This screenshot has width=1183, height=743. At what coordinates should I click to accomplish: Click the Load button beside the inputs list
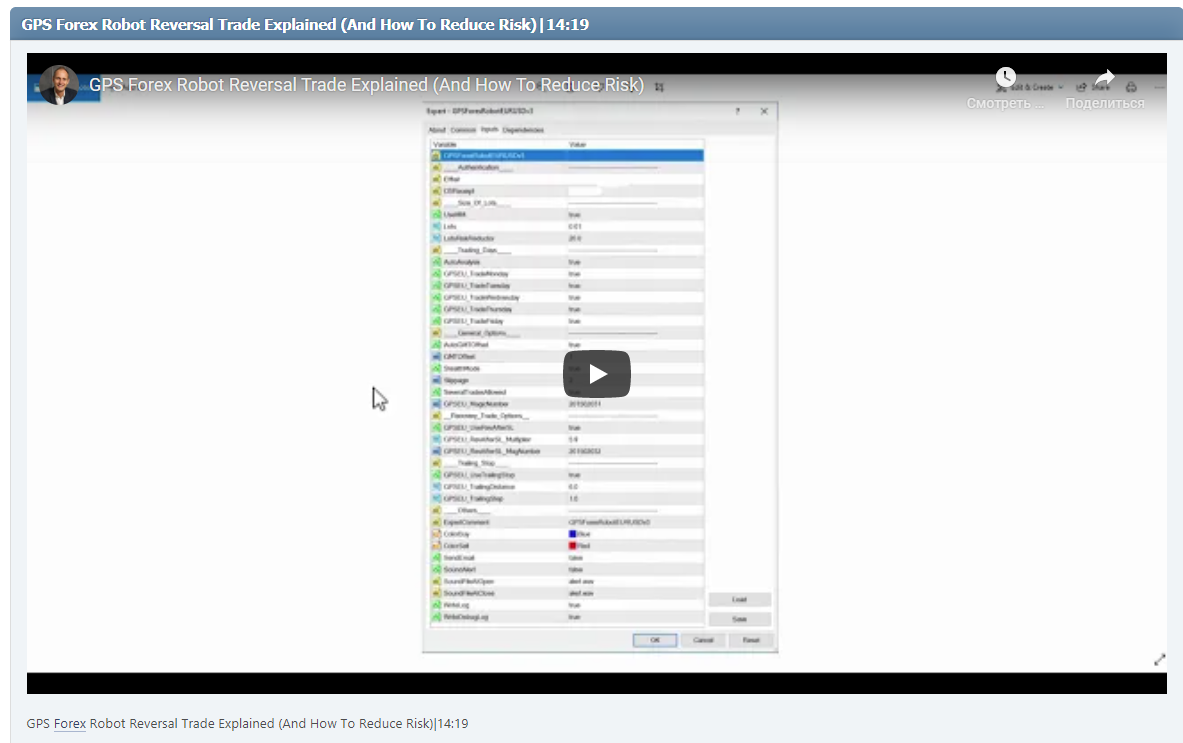739,600
